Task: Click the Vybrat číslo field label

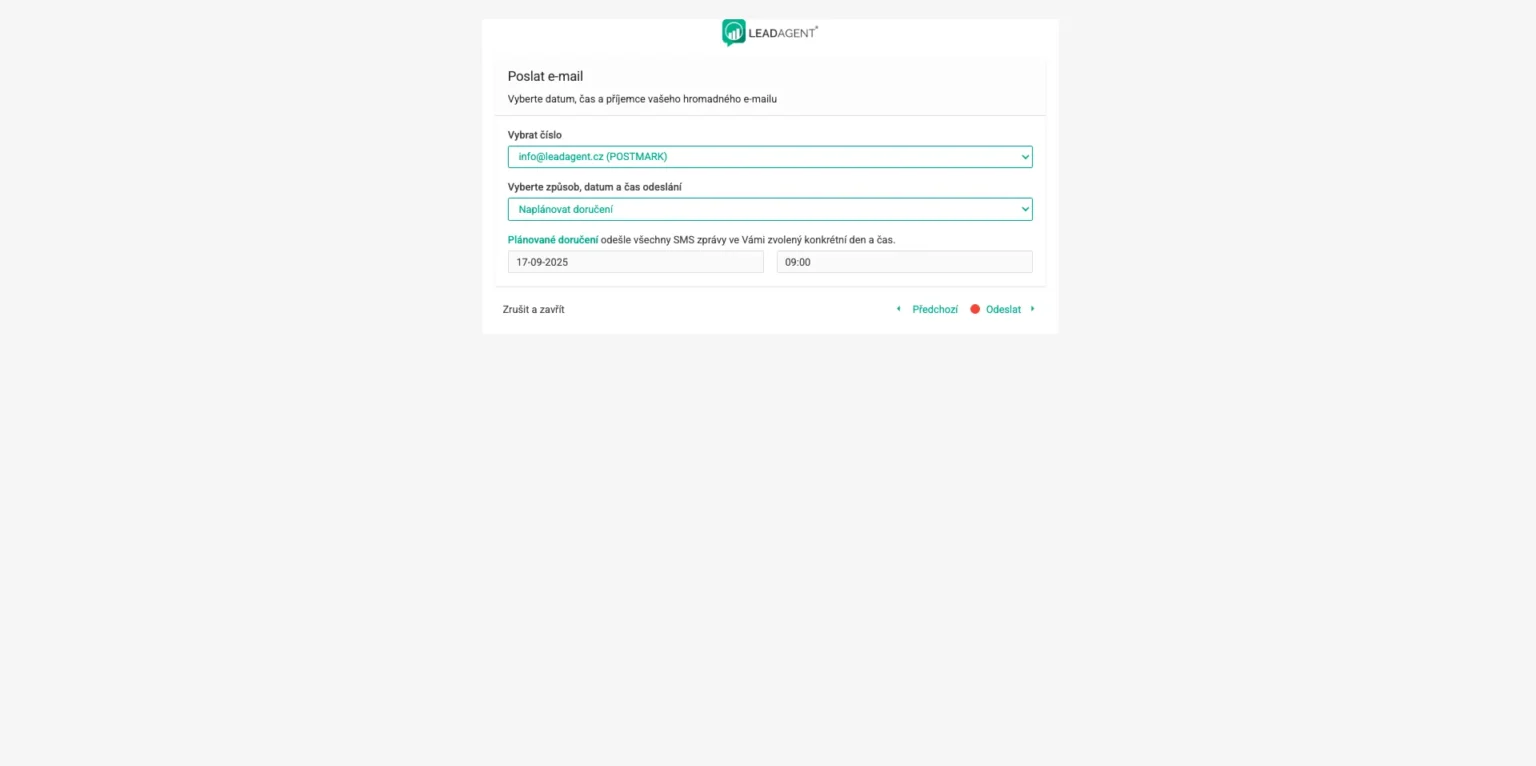Action: click(535, 135)
